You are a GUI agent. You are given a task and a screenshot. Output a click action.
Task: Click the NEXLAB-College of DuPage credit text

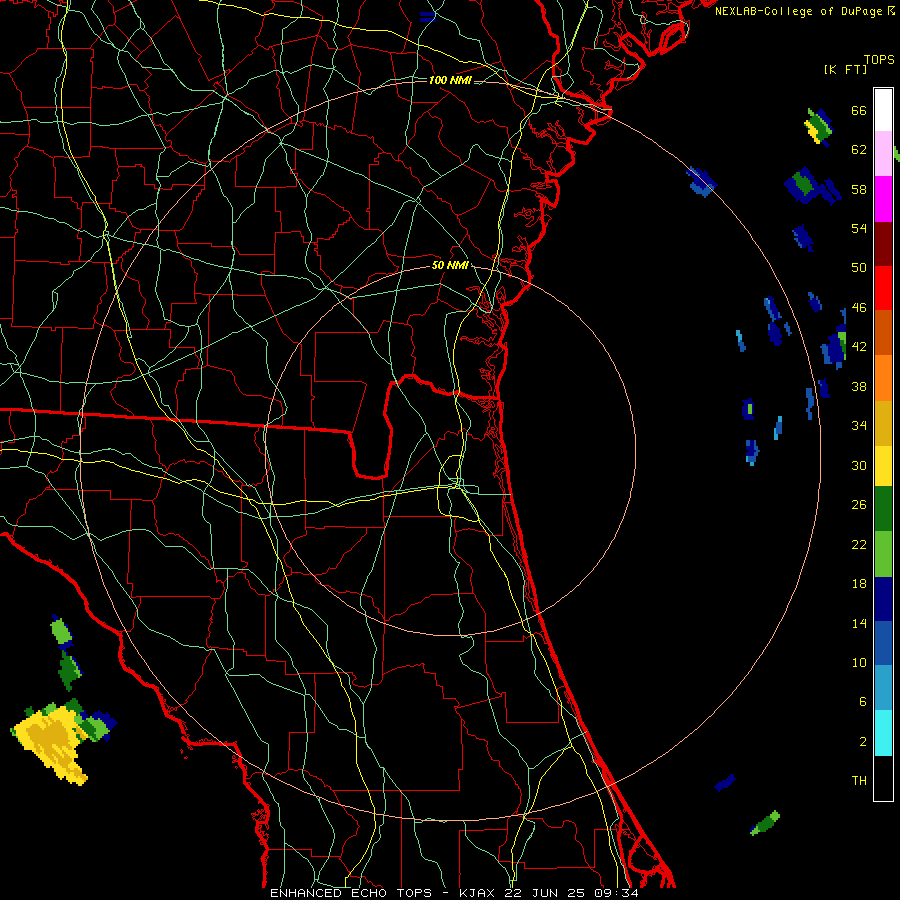799,11
